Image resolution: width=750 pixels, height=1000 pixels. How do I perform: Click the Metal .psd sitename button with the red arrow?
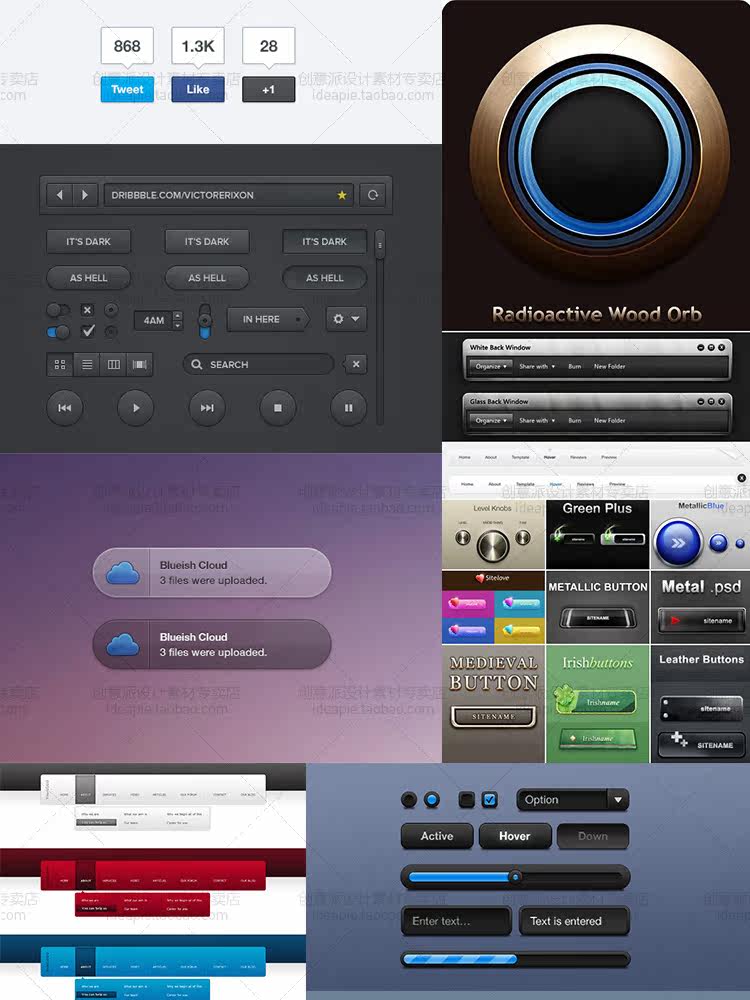pos(700,620)
